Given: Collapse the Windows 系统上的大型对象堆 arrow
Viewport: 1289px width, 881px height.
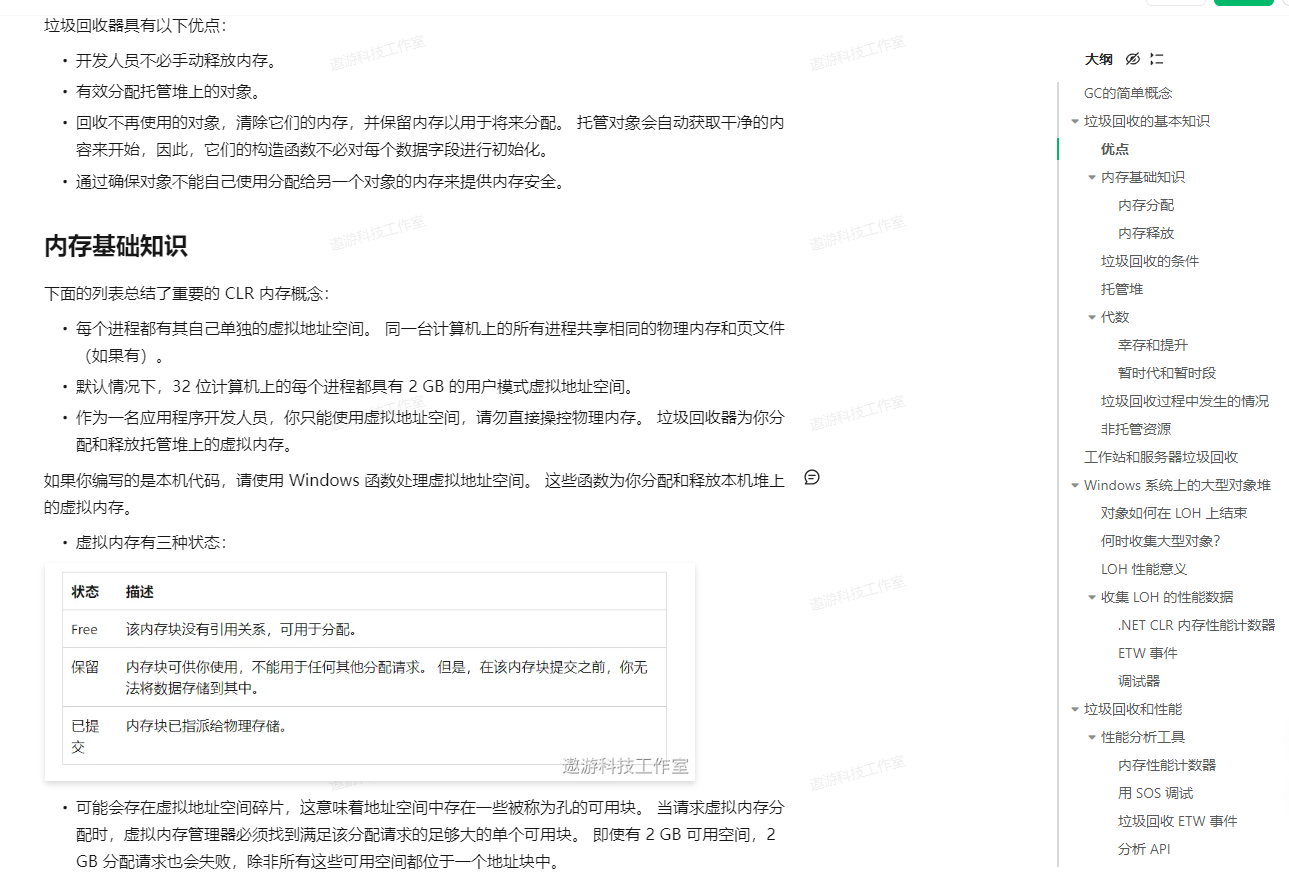Looking at the screenshot, I should [x=1075, y=485].
